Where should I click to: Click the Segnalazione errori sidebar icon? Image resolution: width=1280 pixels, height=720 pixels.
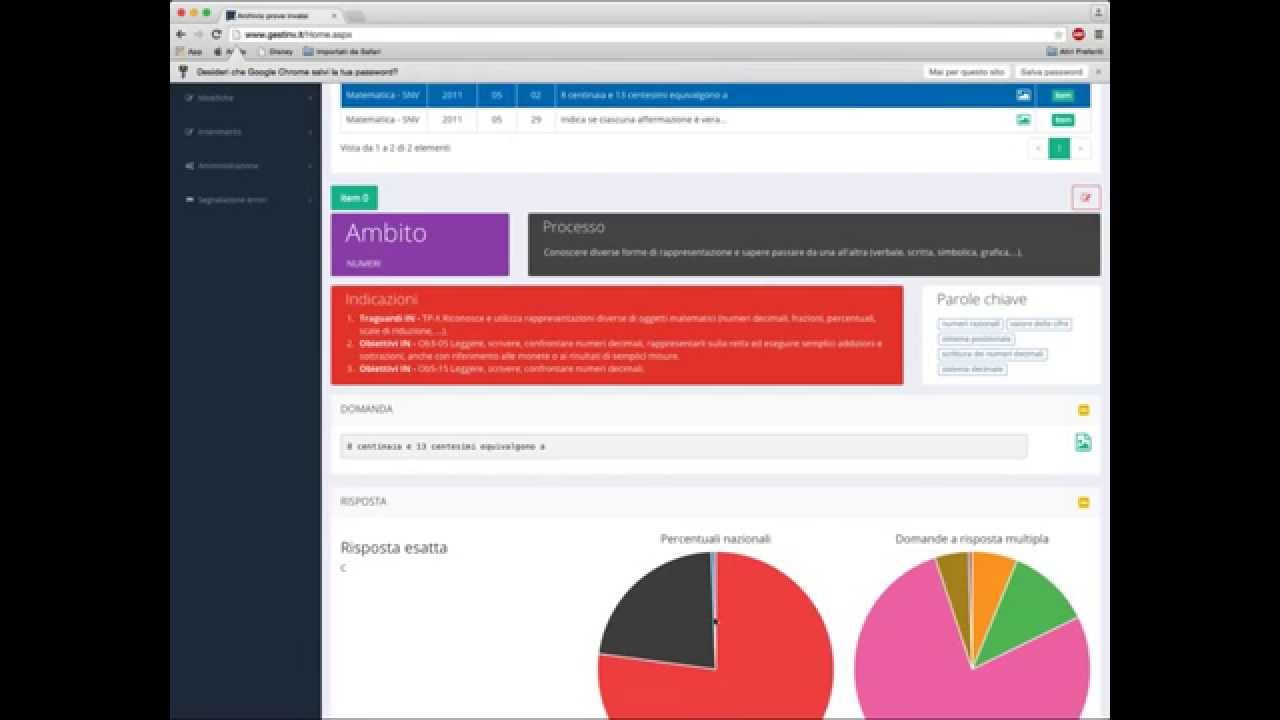click(x=189, y=200)
